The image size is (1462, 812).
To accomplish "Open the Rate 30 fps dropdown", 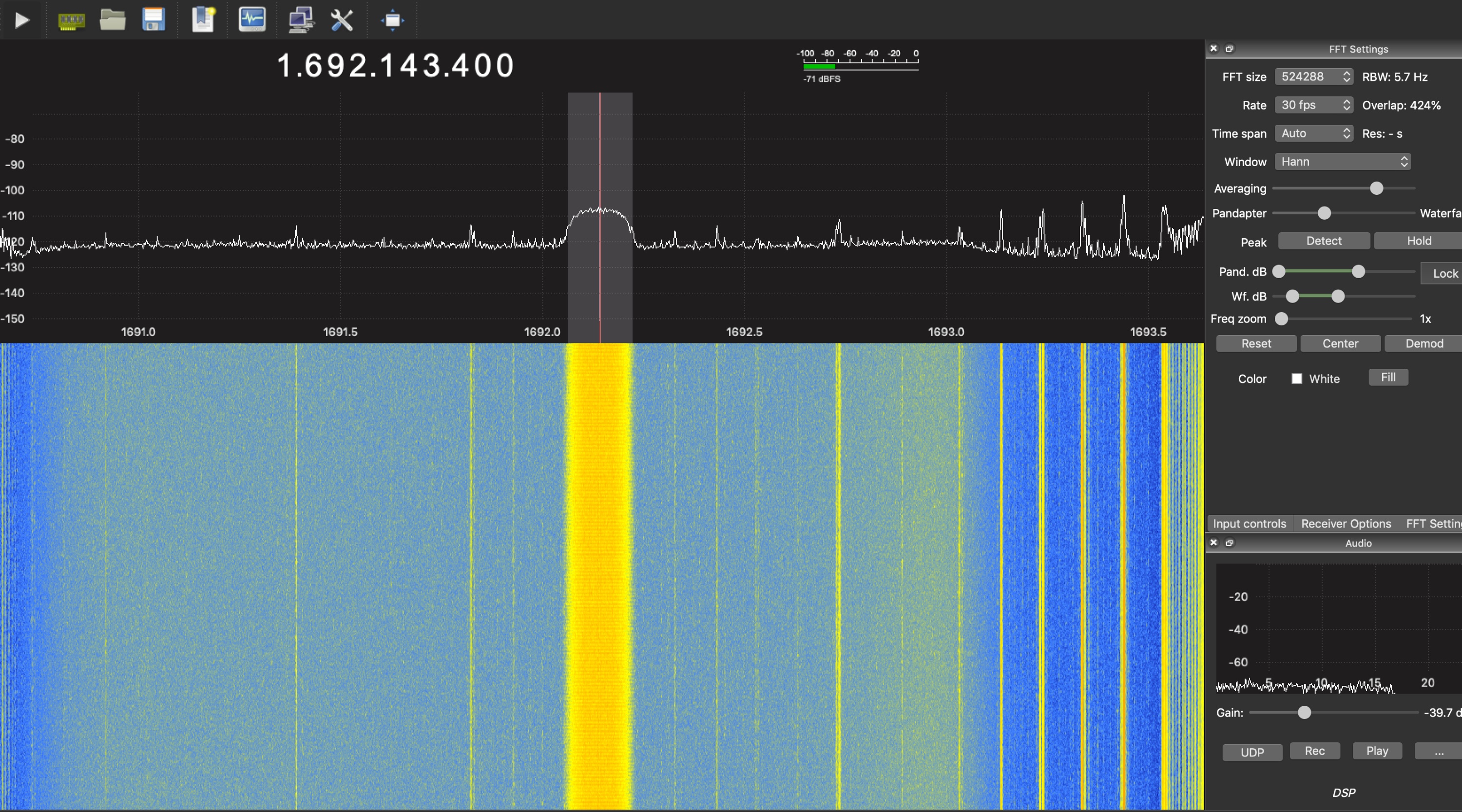I will click(1314, 105).
